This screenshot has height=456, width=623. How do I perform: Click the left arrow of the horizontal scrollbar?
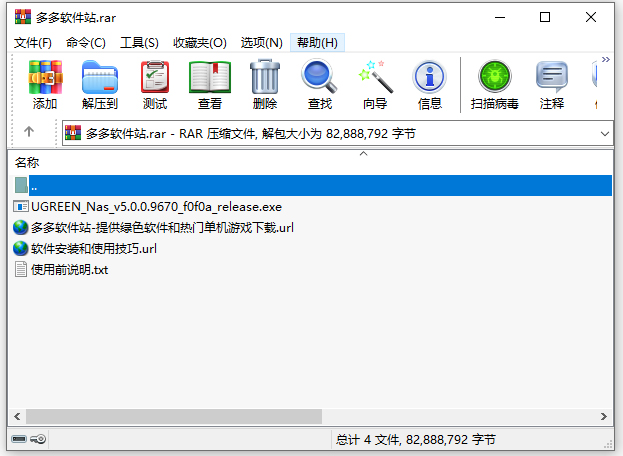point(17,416)
